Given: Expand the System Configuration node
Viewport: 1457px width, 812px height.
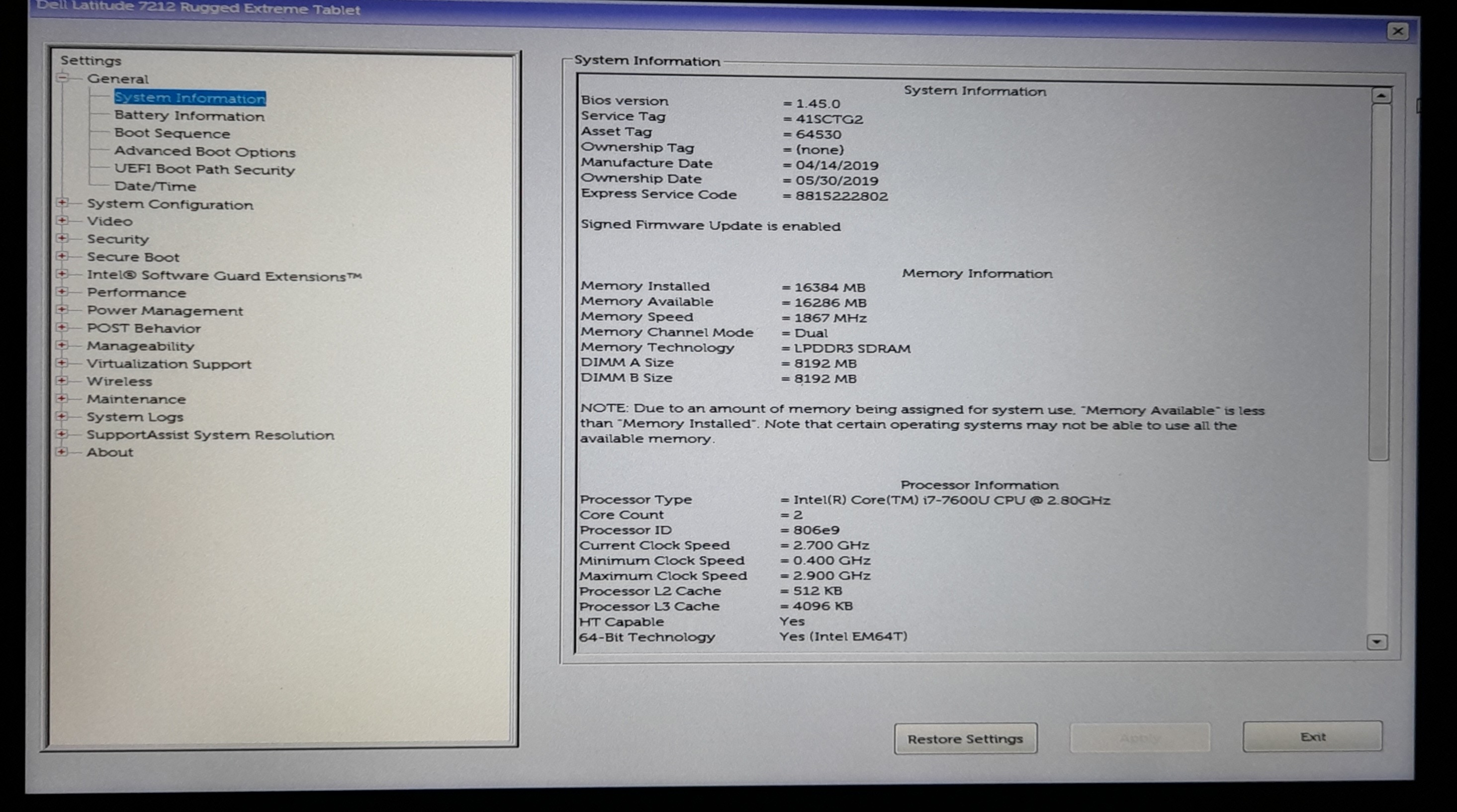Looking at the screenshot, I should pos(62,203).
